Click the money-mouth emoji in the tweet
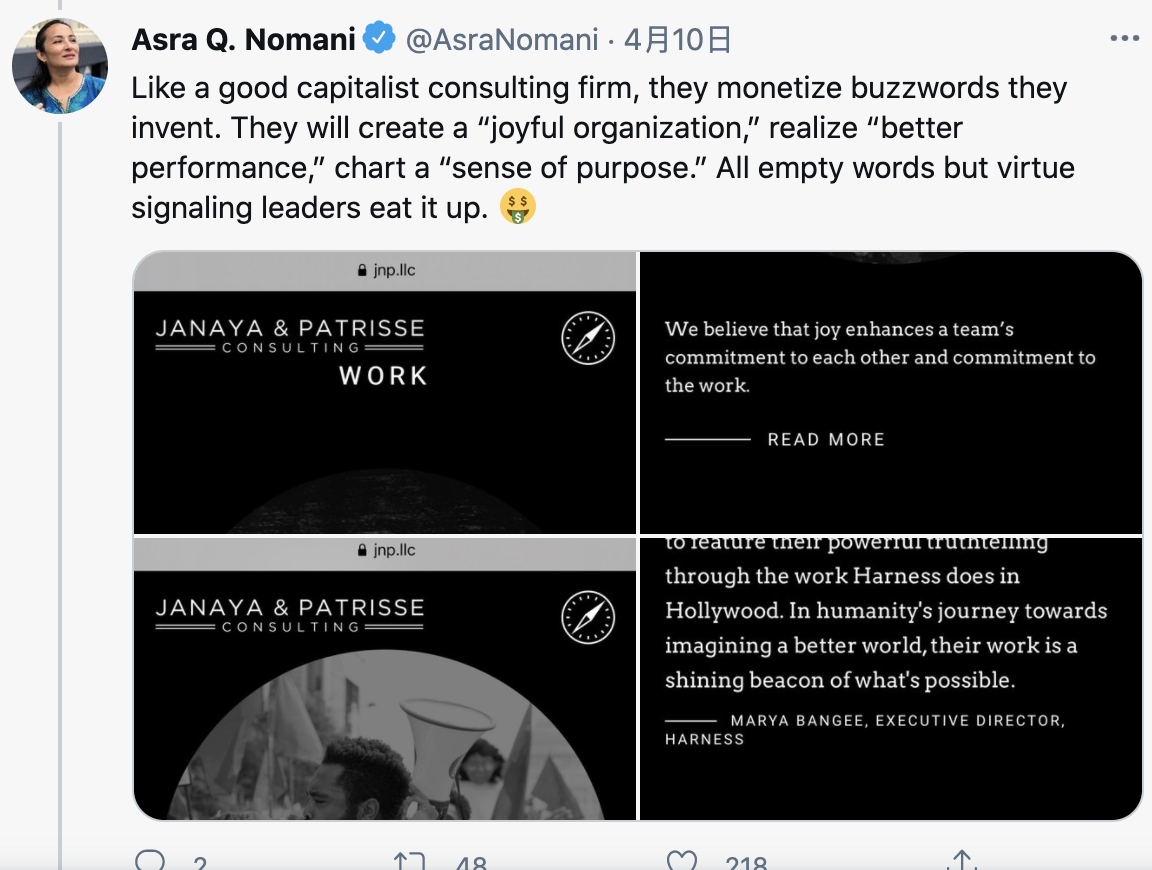Screen dimensions: 1152x870 click(518, 207)
